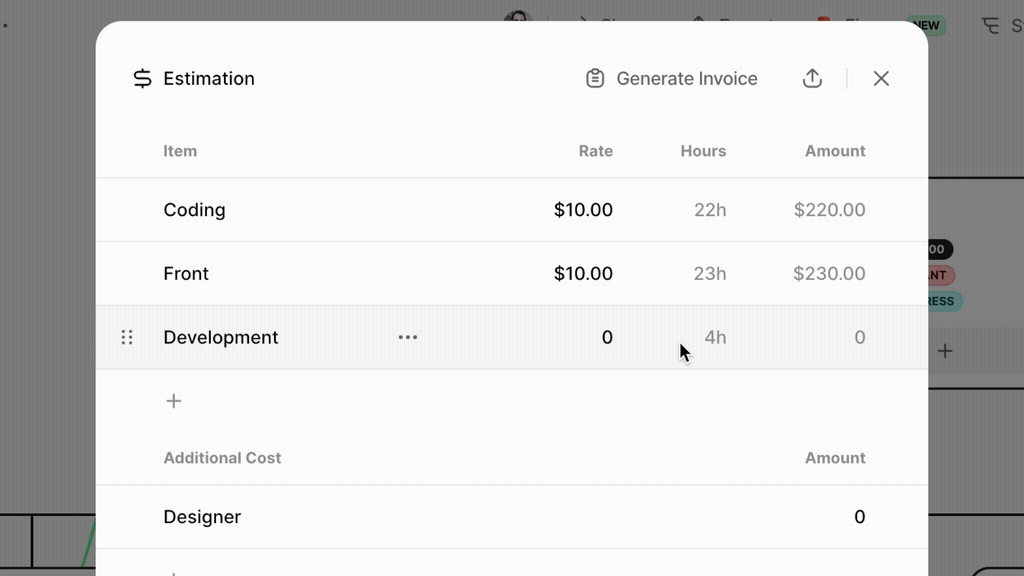Edit the Front rate $10.00
Screen dimensions: 1024x576
pyautogui.click(x=583, y=274)
